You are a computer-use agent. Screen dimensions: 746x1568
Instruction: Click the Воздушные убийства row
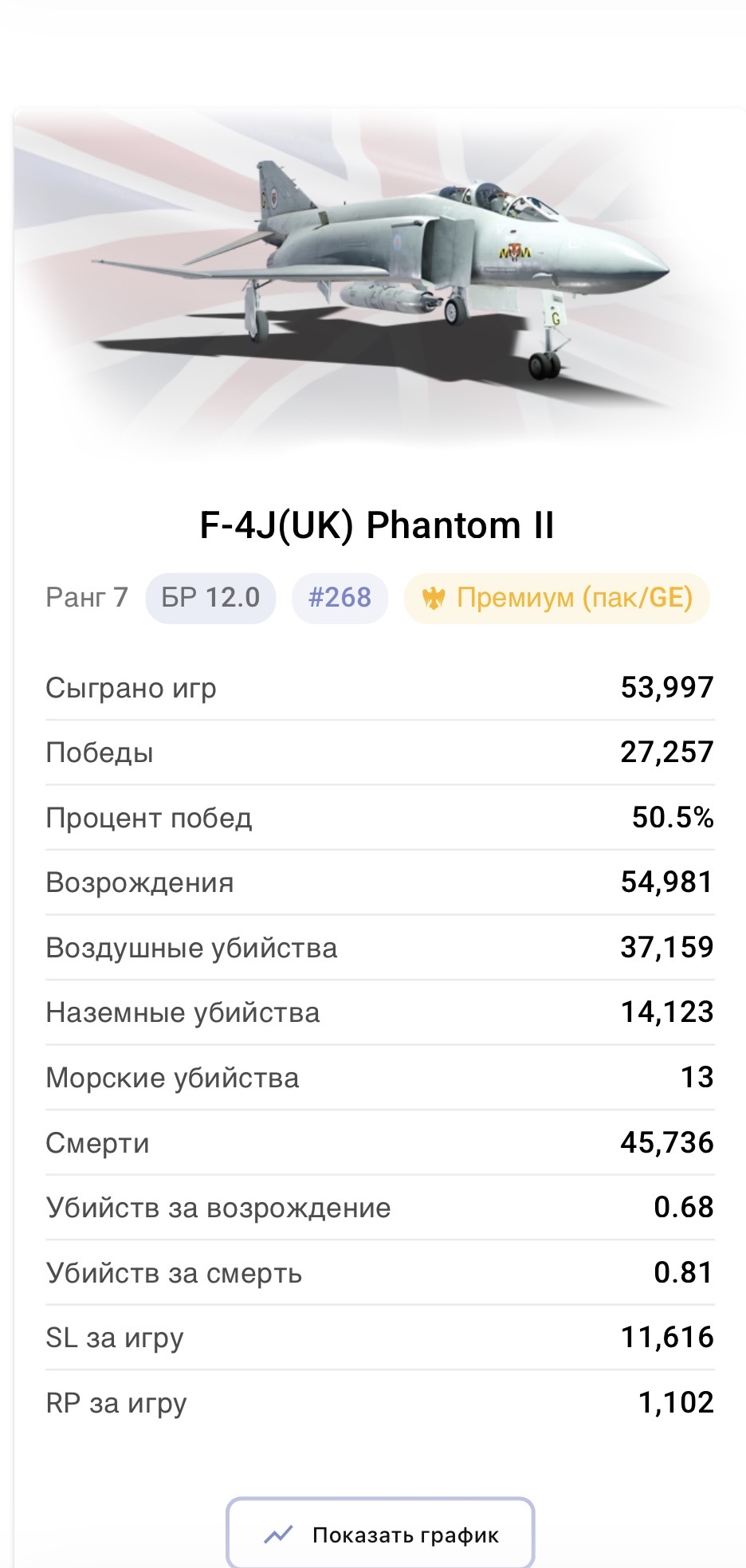click(380, 948)
